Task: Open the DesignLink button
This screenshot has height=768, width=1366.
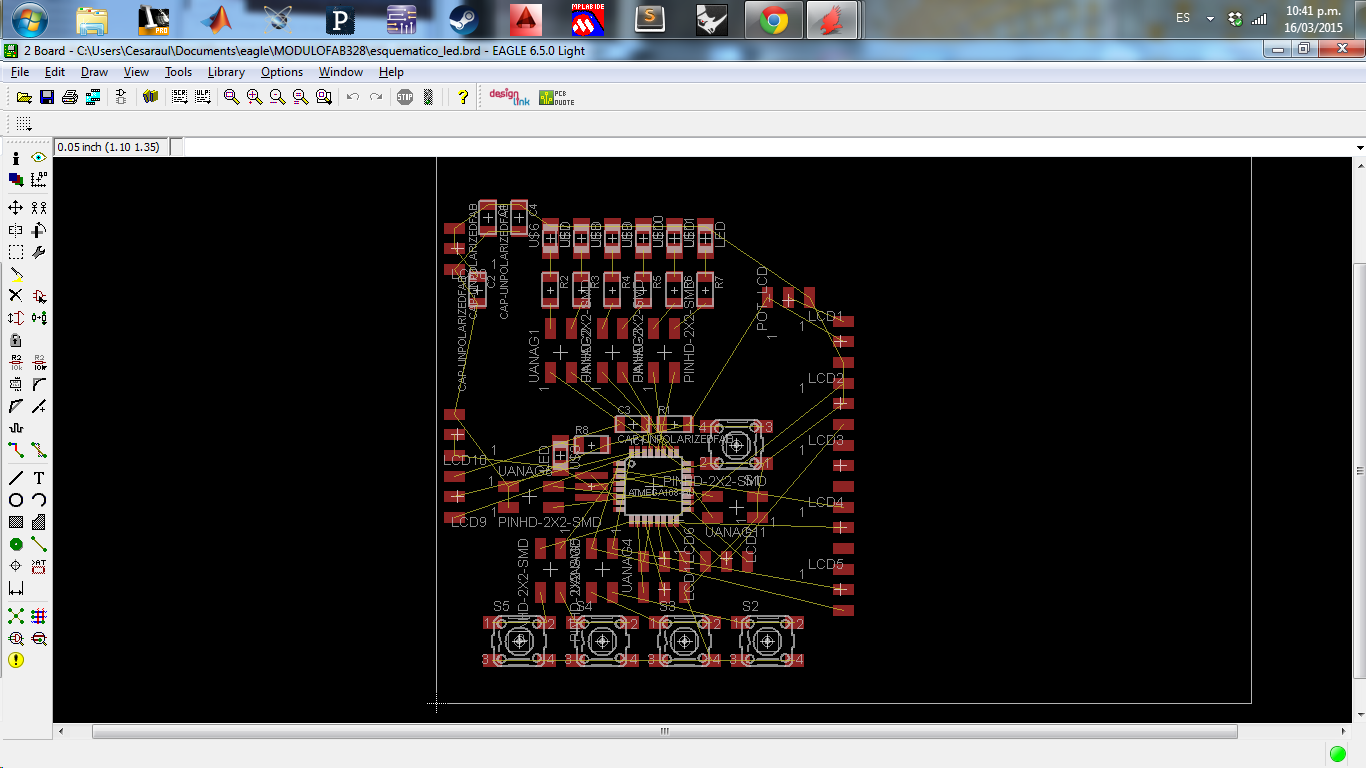Action: [508, 97]
